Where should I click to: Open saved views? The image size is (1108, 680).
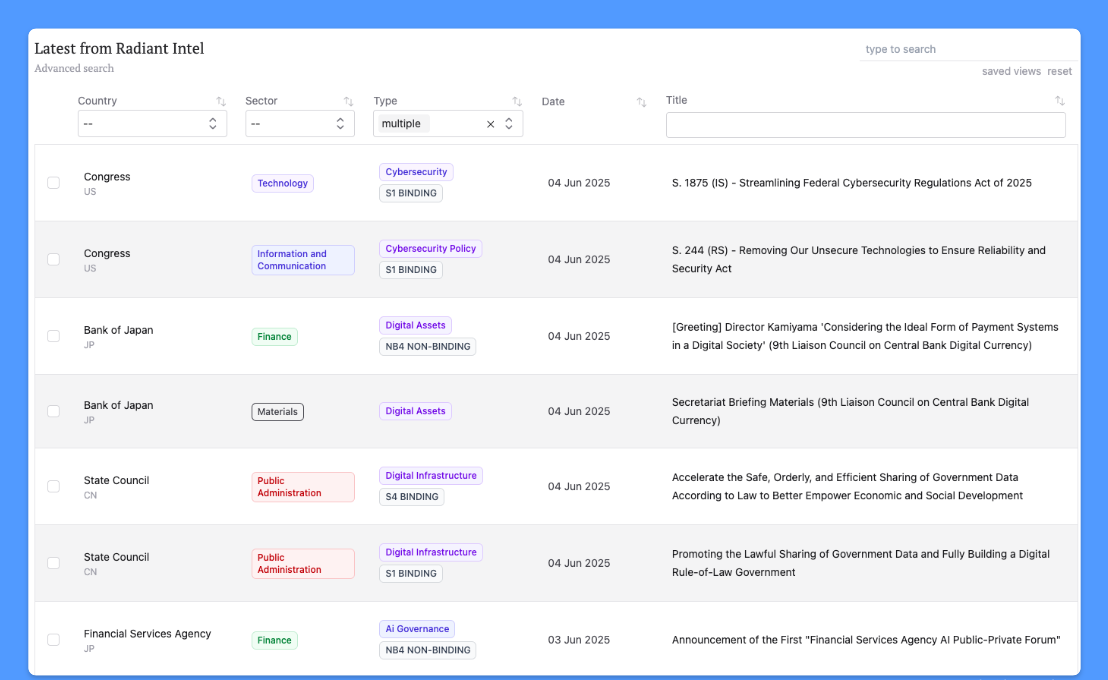[x=1011, y=71]
